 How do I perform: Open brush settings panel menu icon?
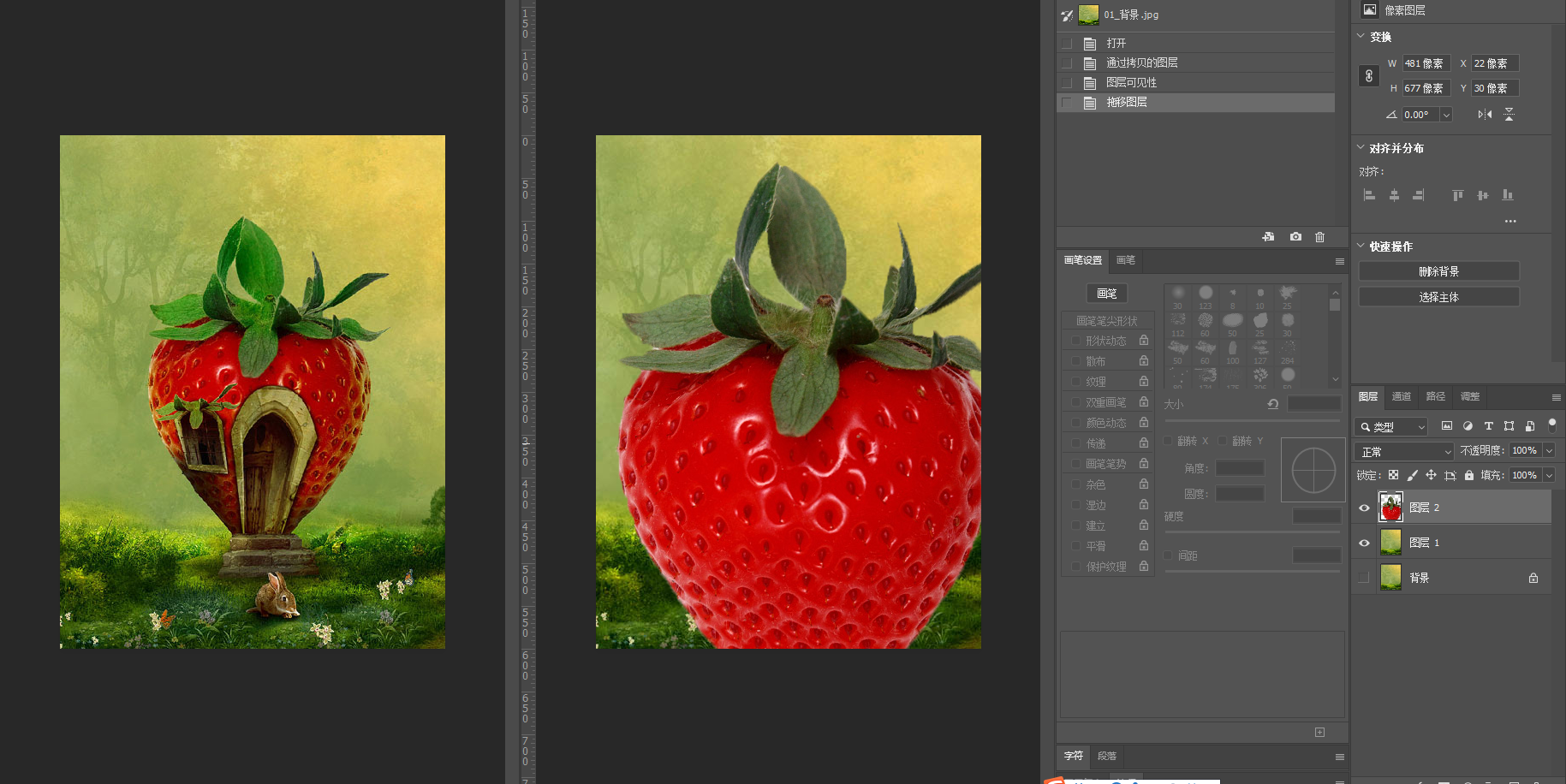point(1339,261)
